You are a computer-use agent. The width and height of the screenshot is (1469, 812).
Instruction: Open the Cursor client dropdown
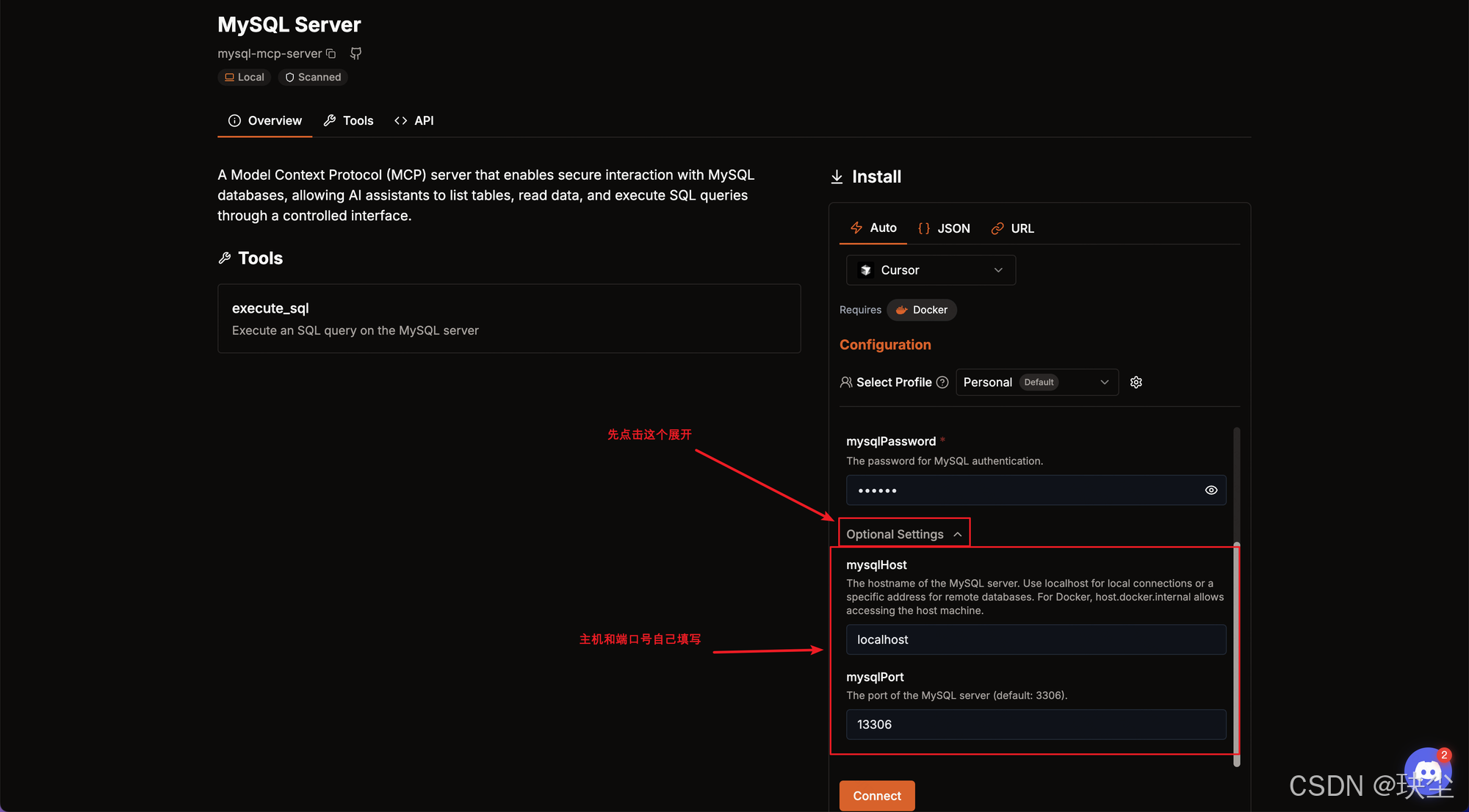[931, 270]
